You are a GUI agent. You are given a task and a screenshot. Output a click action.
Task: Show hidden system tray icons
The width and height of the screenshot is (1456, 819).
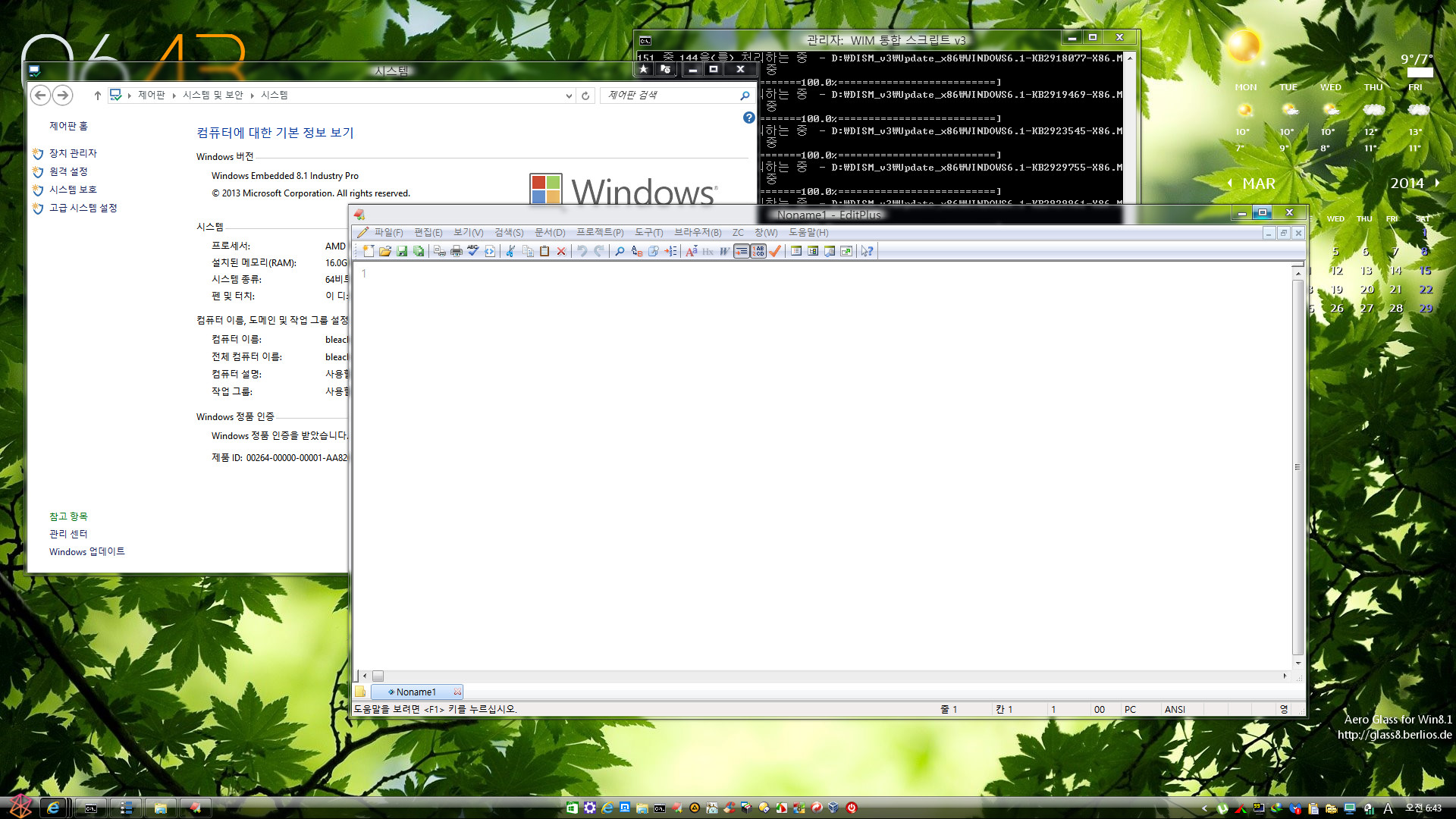(1204, 808)
